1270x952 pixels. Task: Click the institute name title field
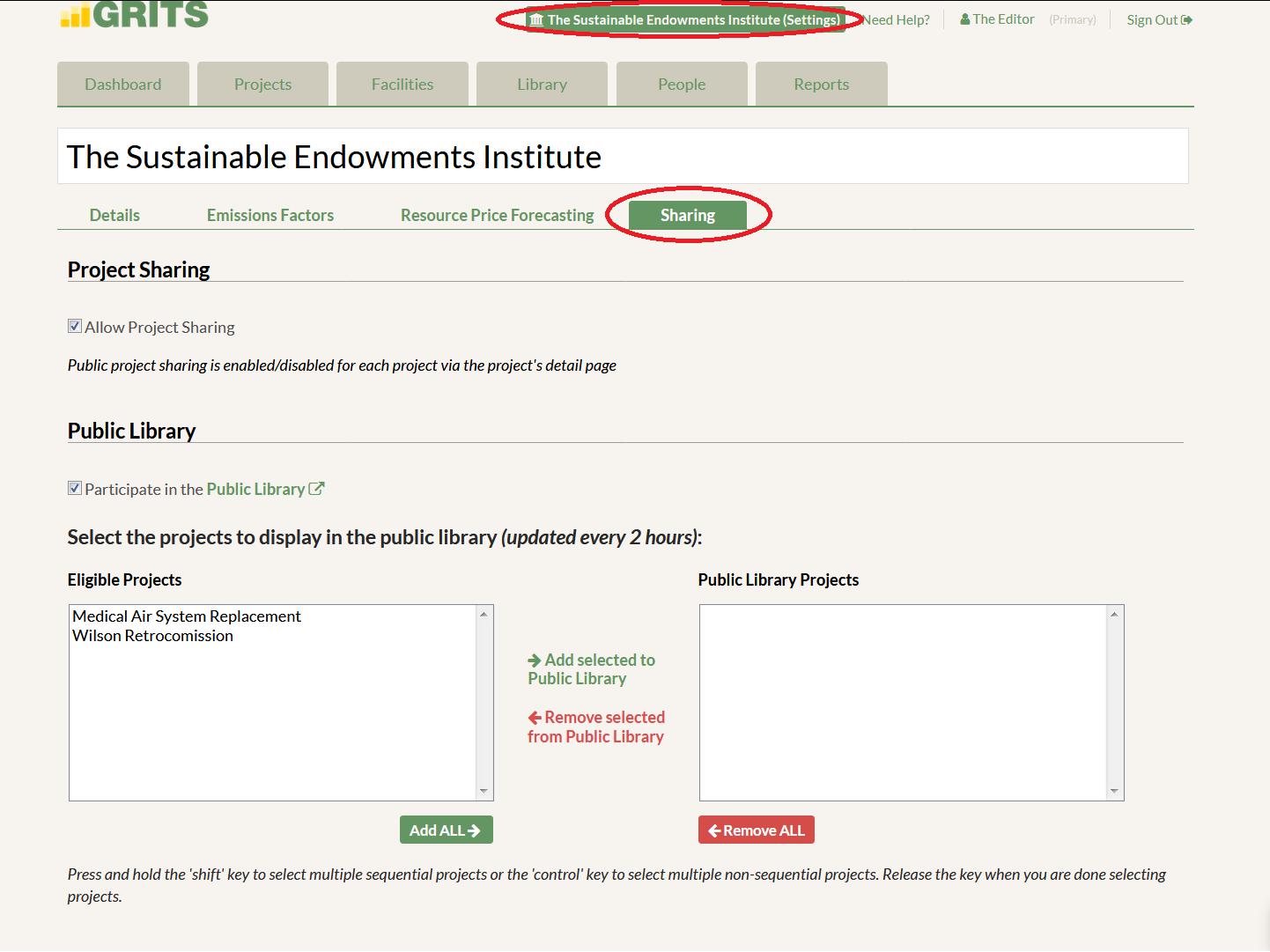623,157
